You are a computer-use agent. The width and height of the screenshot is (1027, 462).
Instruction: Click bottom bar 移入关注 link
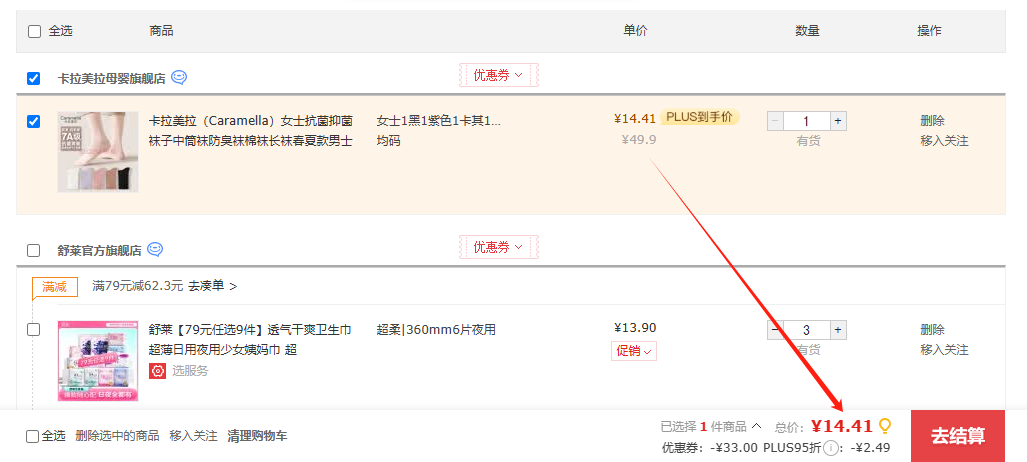click(x=193, y=436)
